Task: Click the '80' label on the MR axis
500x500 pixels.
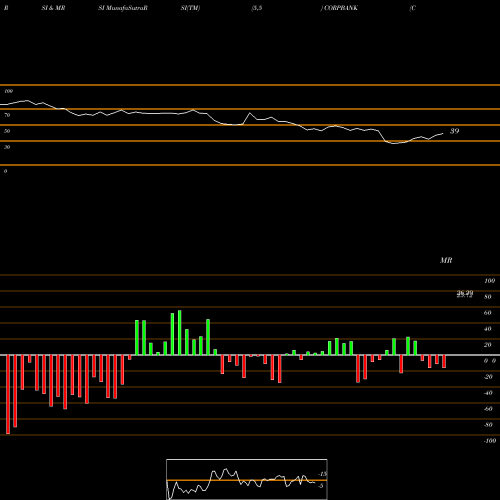Action: pos(488,297)
